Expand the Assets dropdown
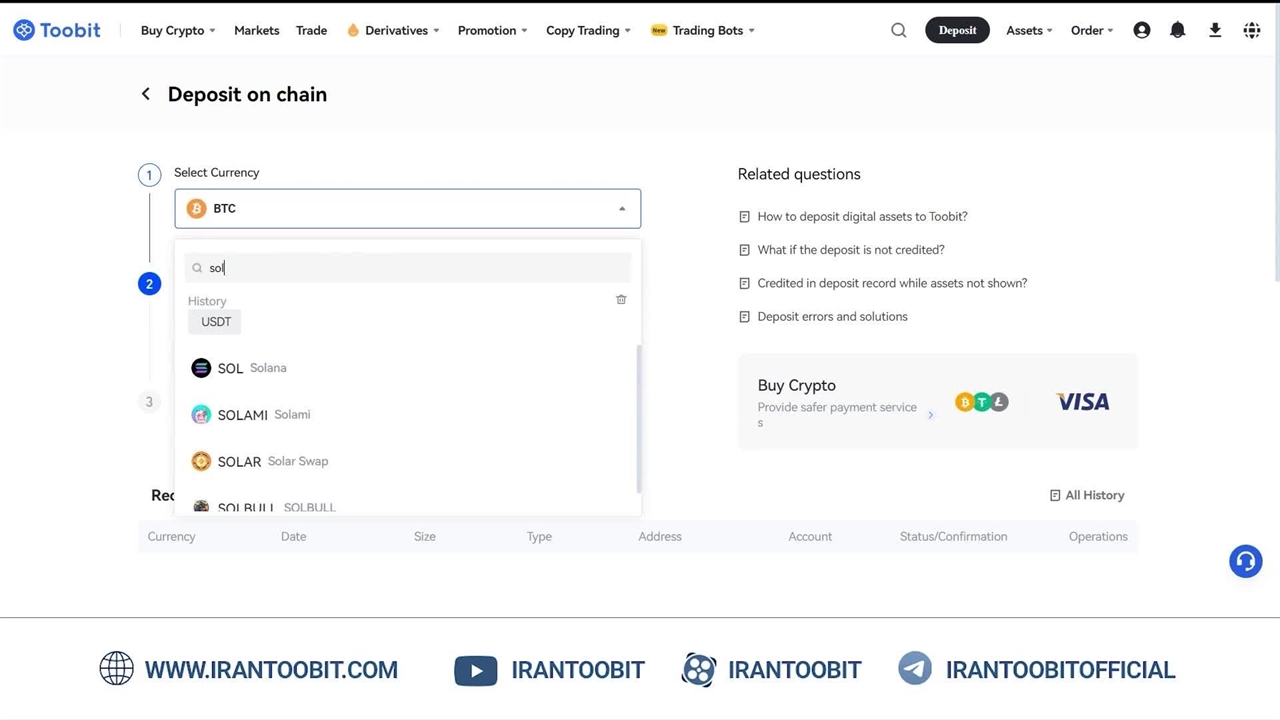Screen dimensions: 1280x720 (1028, 30)
